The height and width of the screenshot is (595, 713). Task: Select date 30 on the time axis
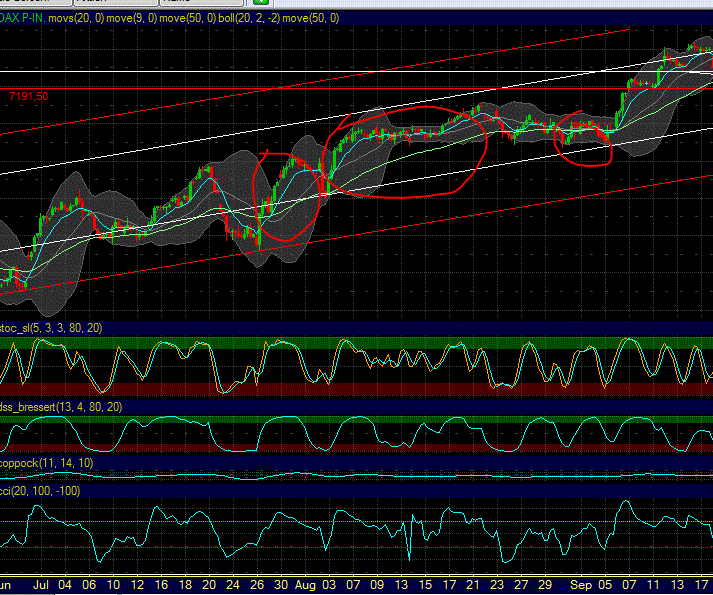281,585
